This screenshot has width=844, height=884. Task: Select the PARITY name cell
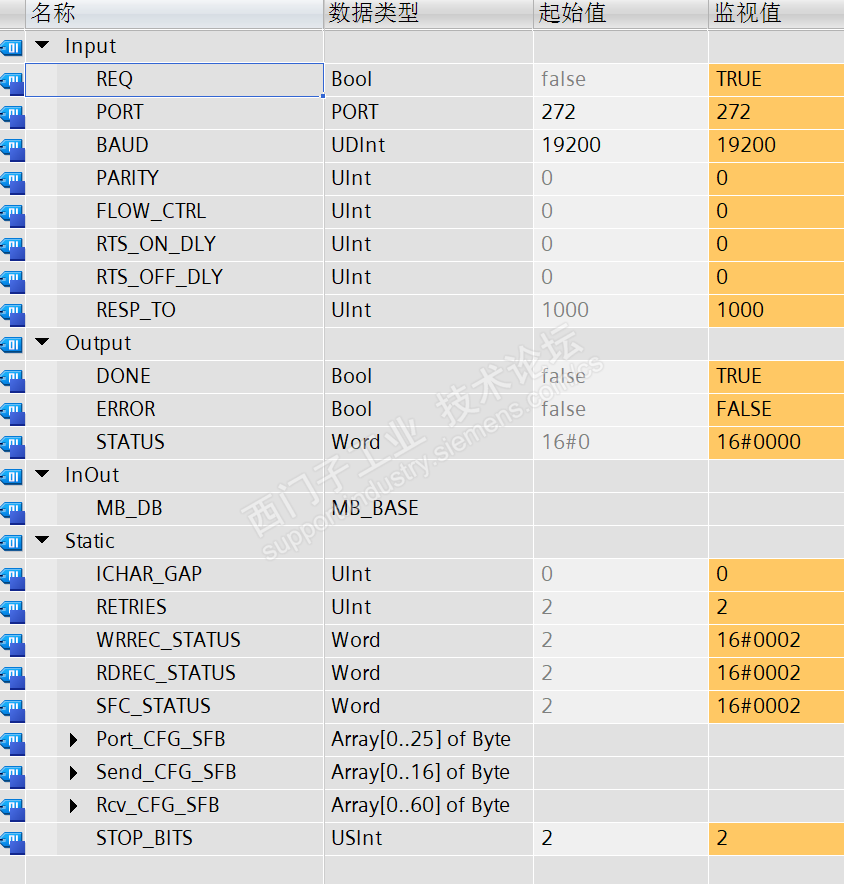174,178
